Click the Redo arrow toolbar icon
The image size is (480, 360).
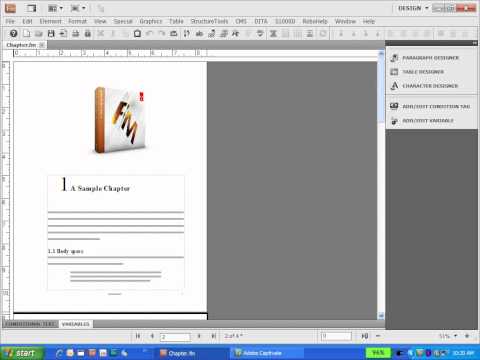click(x=162, y=33)
